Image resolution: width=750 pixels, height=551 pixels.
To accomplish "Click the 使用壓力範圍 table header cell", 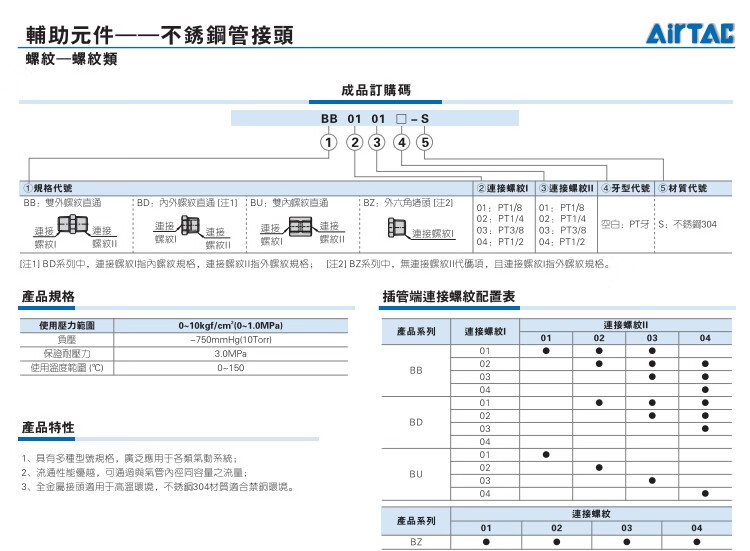I will pyautogui.click(x=67, y=326).
